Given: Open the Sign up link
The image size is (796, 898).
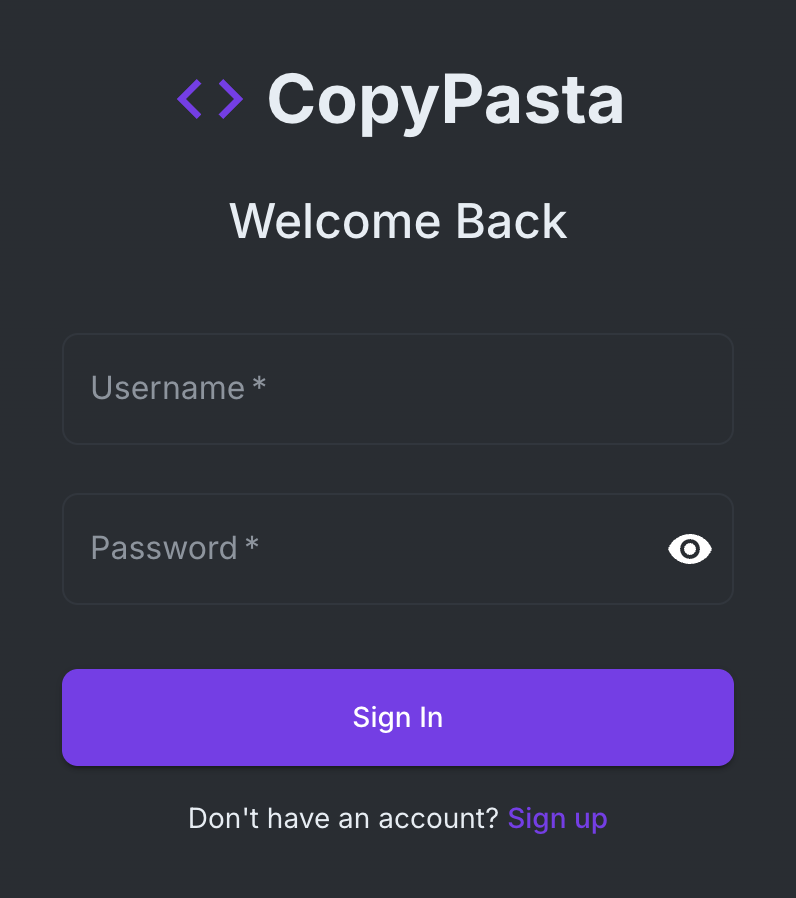Looking at the screenshot, I should click(557, 819).
